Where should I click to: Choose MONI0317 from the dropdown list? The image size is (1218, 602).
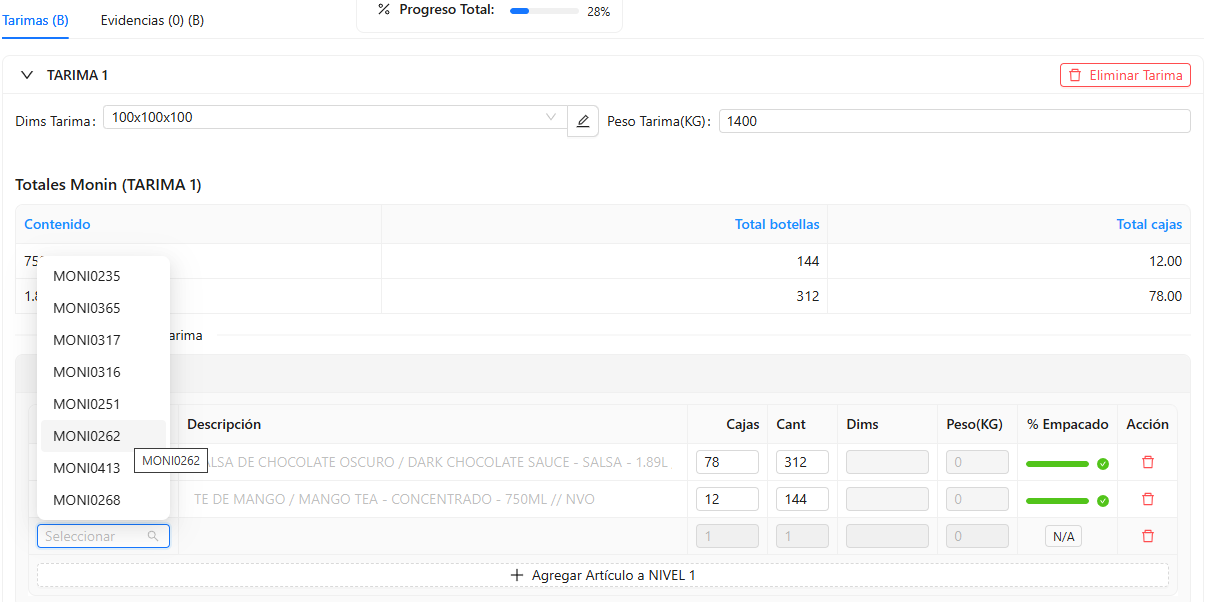click(103, 340)
